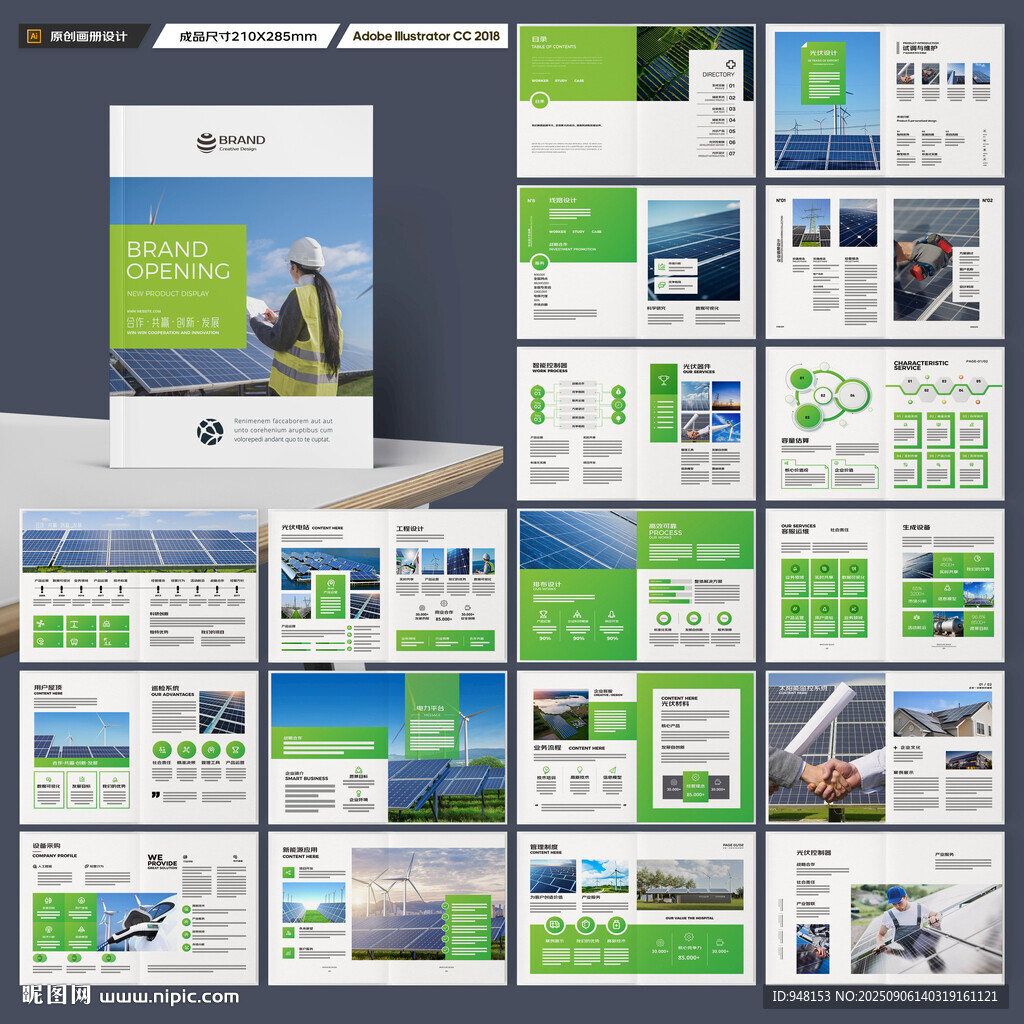Screen dimensions: 1024x1024
Task: Click the house with solar roof photo
Action: click(x=942, y=714)
